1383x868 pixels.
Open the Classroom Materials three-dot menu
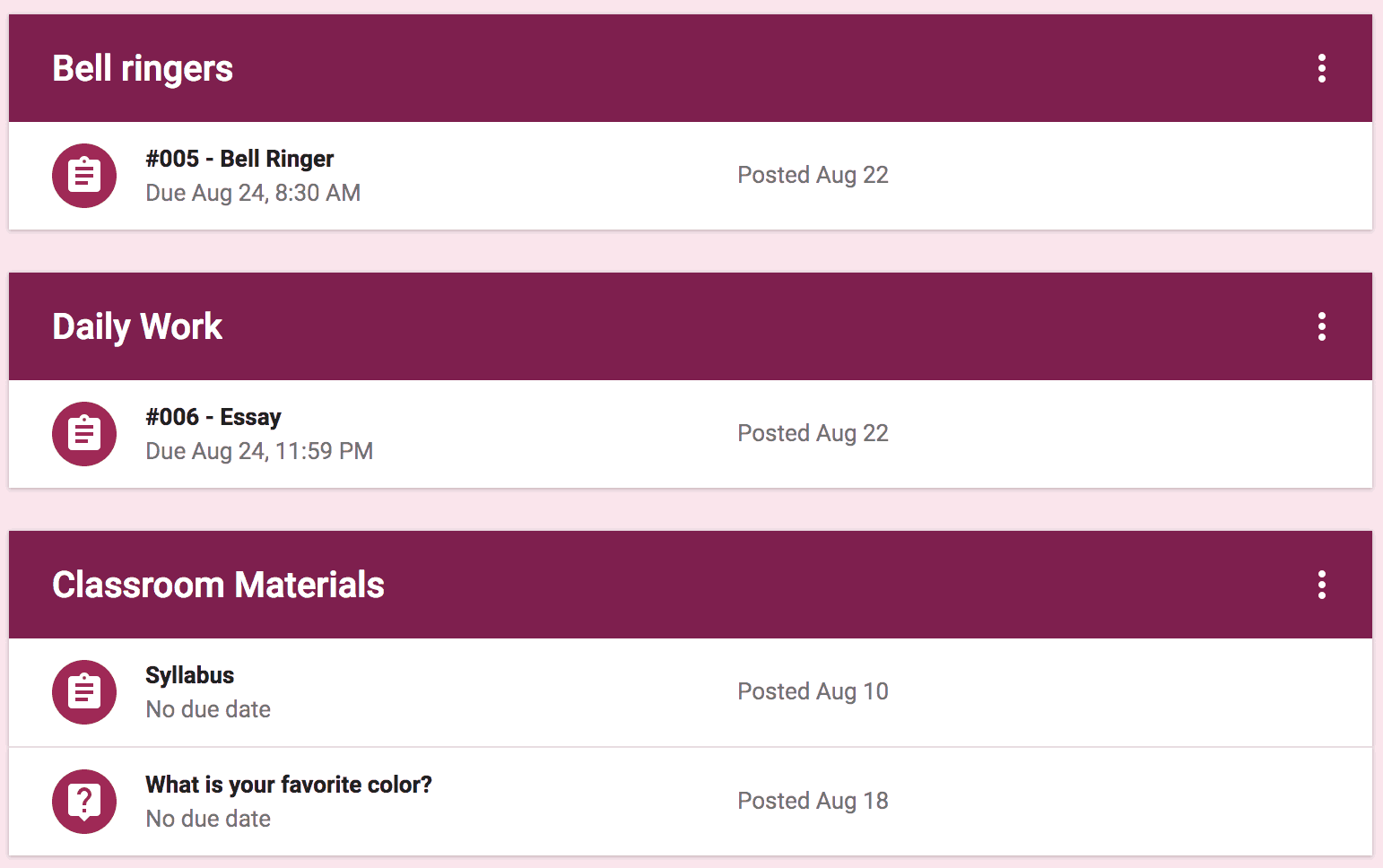point(1321,585)
